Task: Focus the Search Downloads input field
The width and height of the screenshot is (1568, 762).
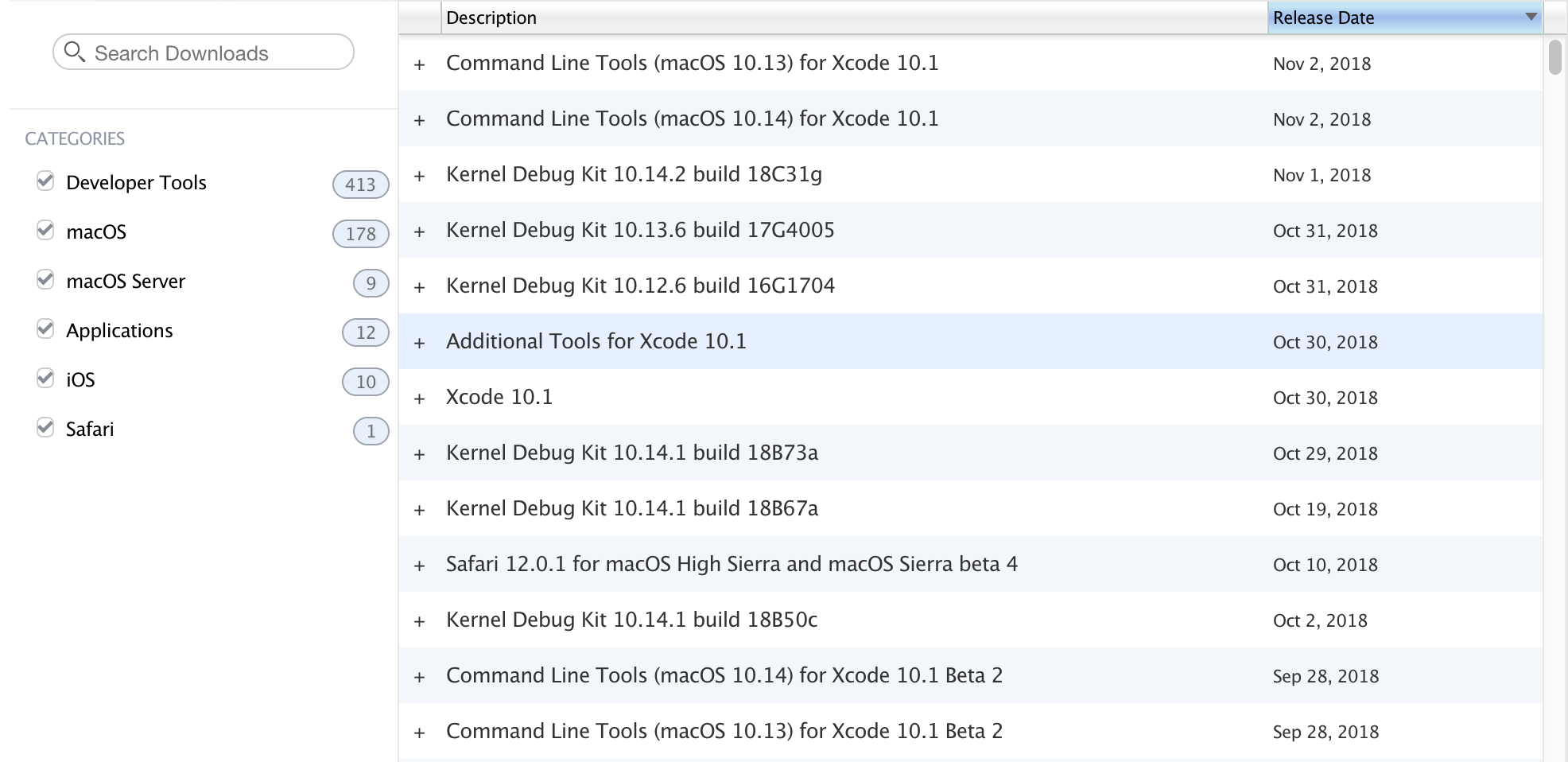Action: click(x=204, y=52)
